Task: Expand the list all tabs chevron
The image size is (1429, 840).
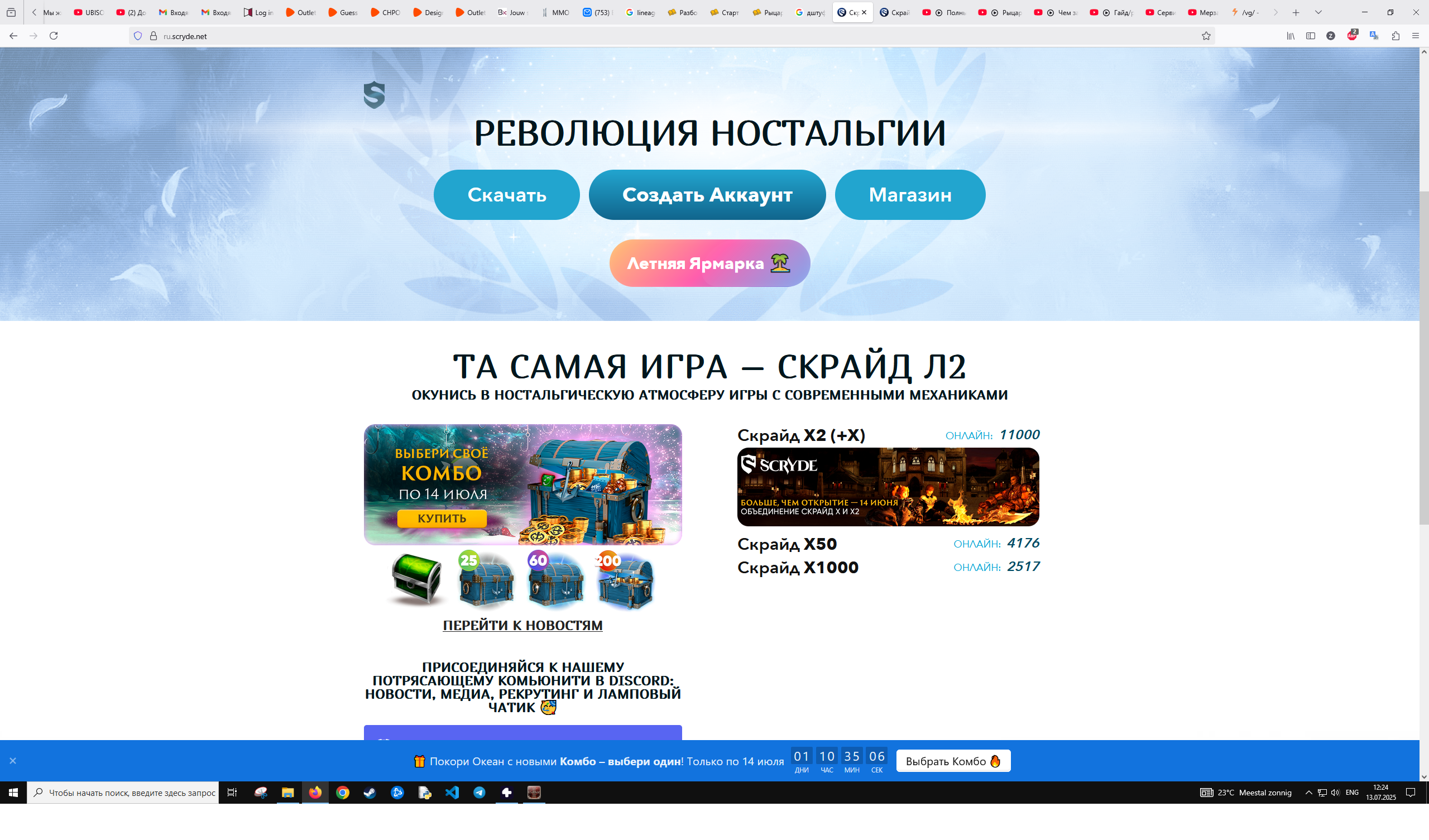Action: pos(1318,12)
